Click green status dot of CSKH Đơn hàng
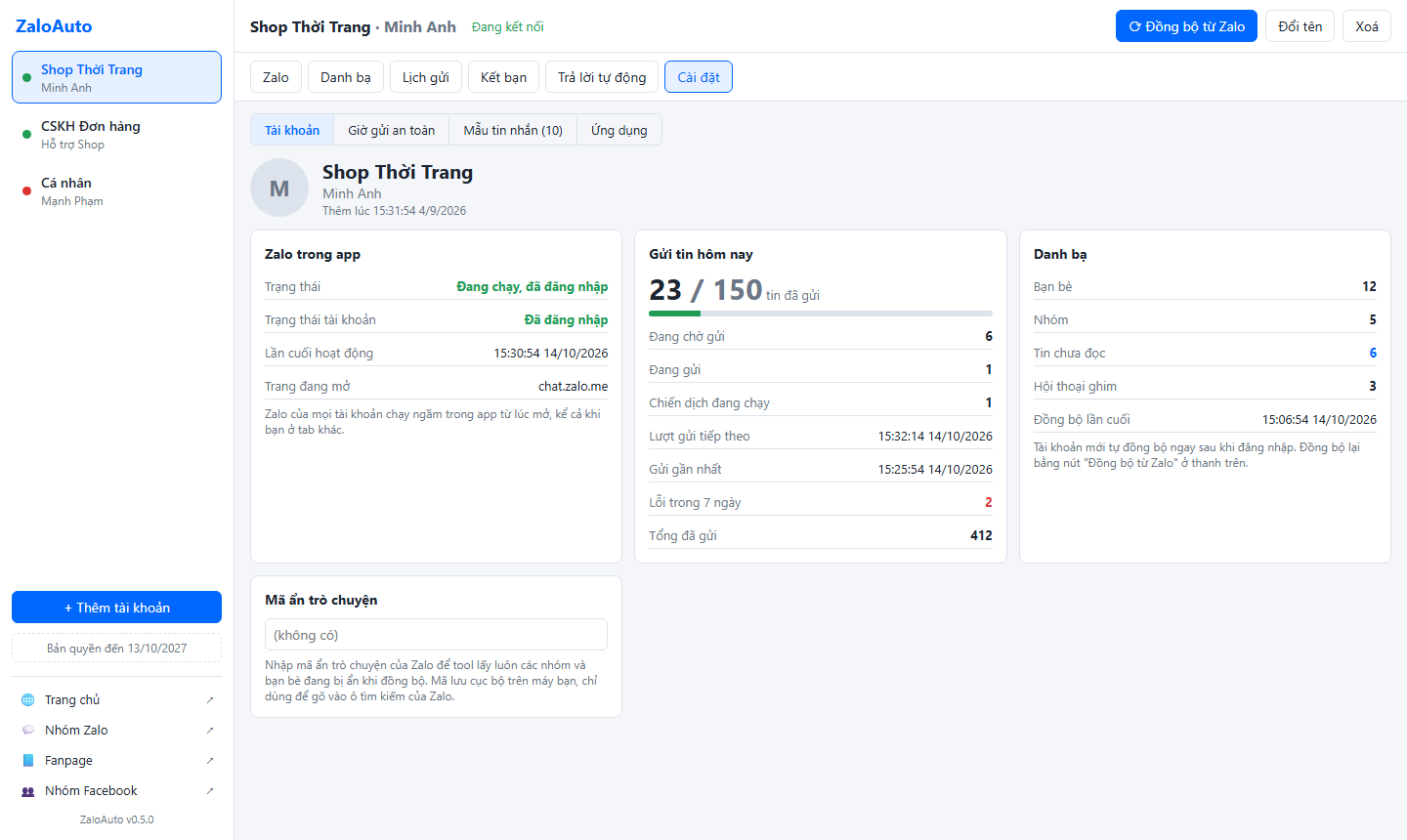This screenshot has width=1407, height=840. point(26,135)
